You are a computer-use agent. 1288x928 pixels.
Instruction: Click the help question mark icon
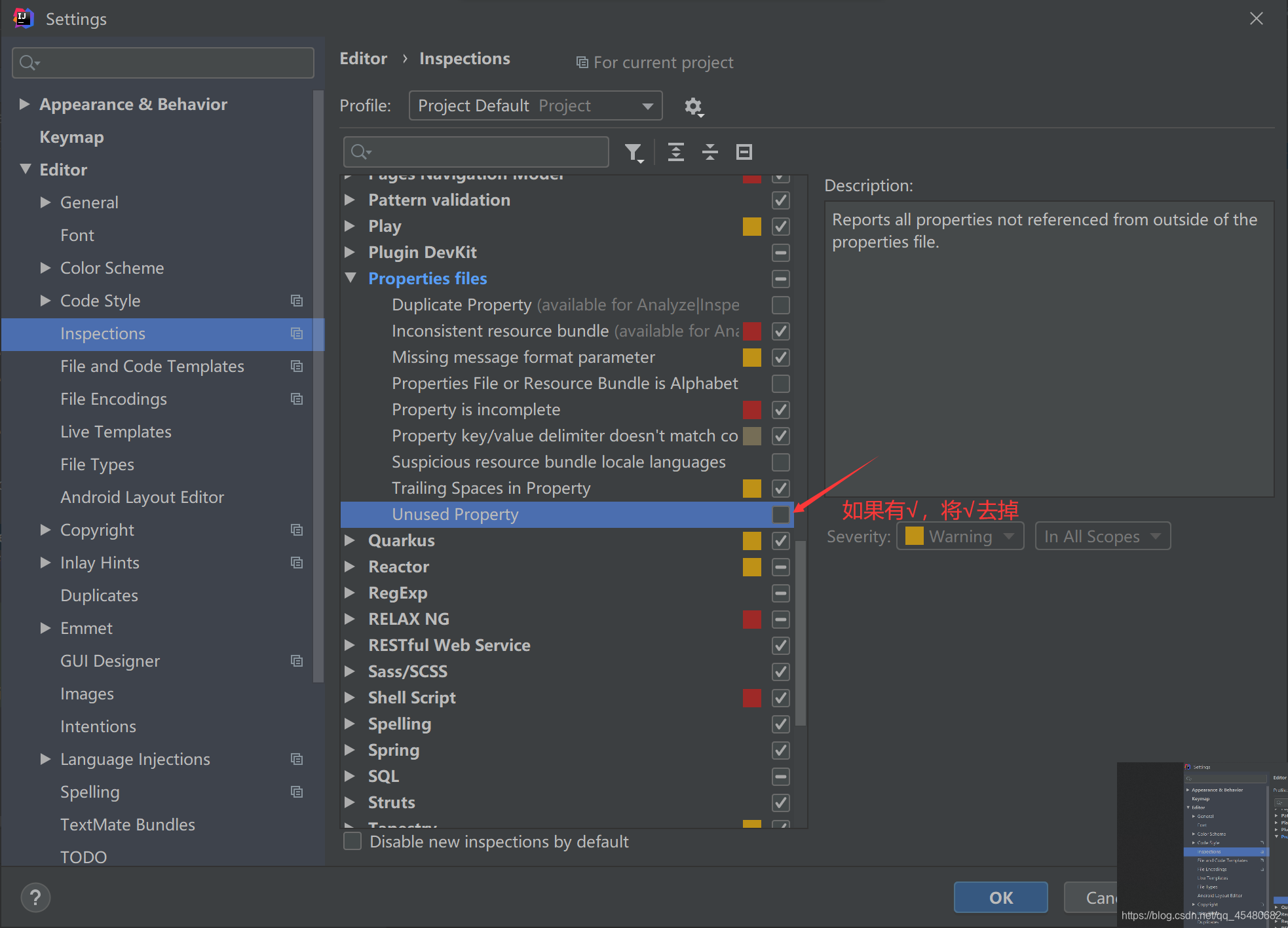tap(35, 897)
